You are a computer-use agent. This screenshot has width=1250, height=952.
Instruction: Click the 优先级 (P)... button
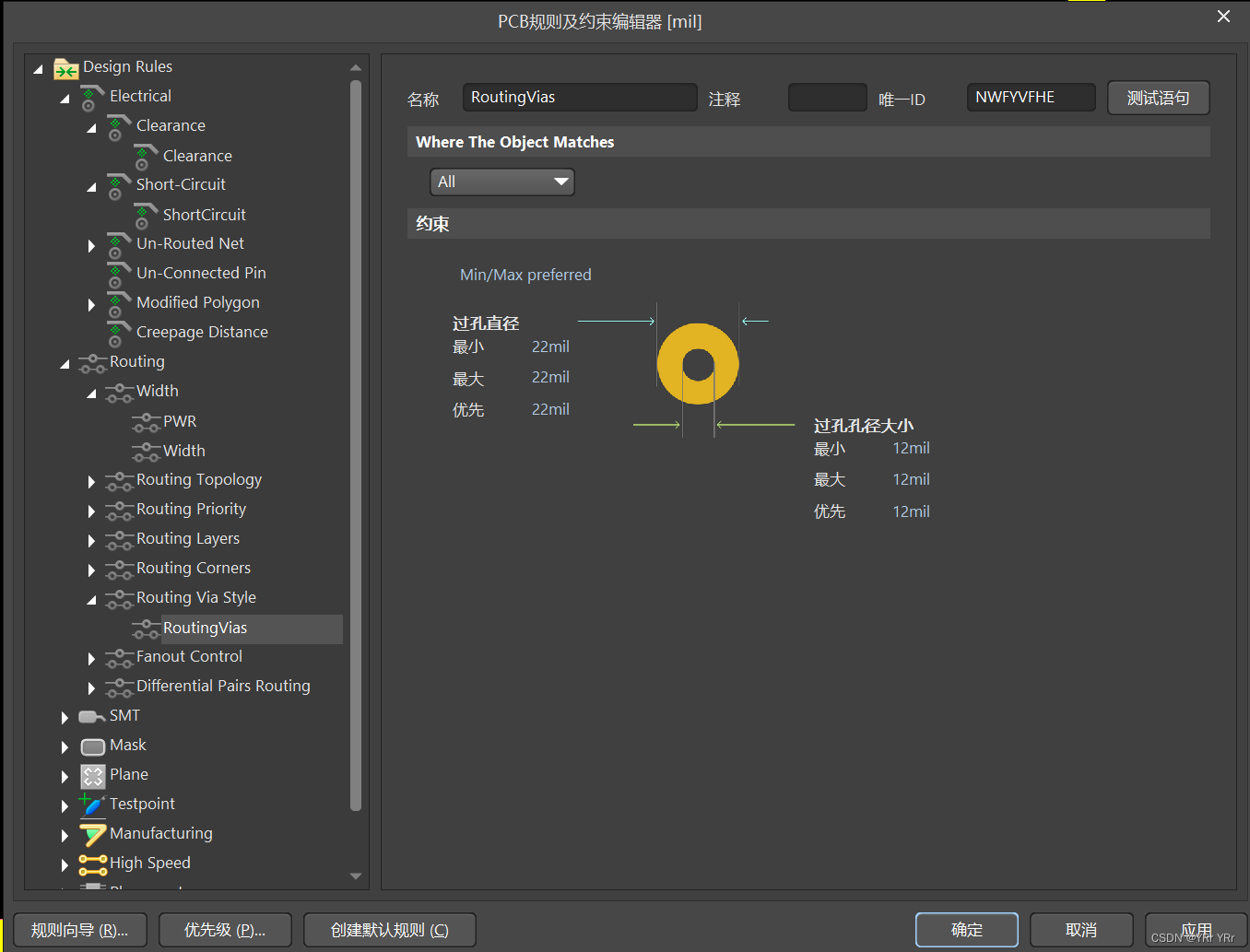225,930
